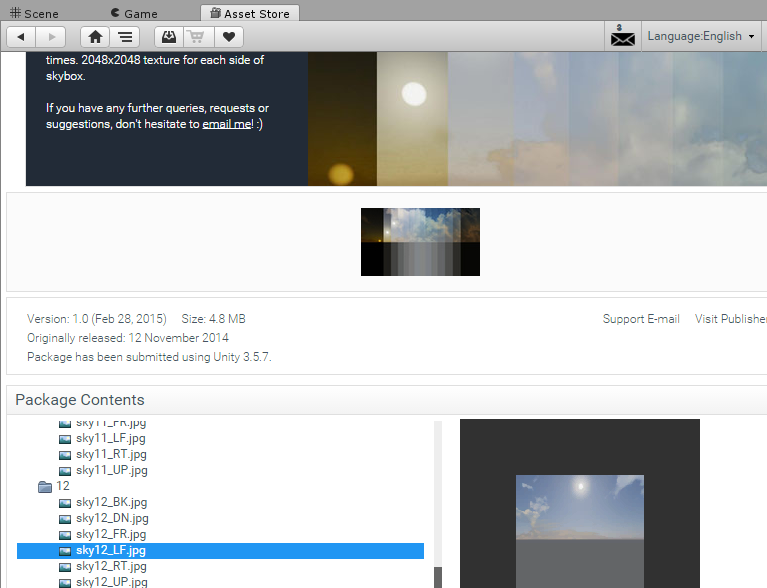The height and width of the screenshot is (588, 767).
Task: Open the messages envelope icon
Action: point(623,36)
